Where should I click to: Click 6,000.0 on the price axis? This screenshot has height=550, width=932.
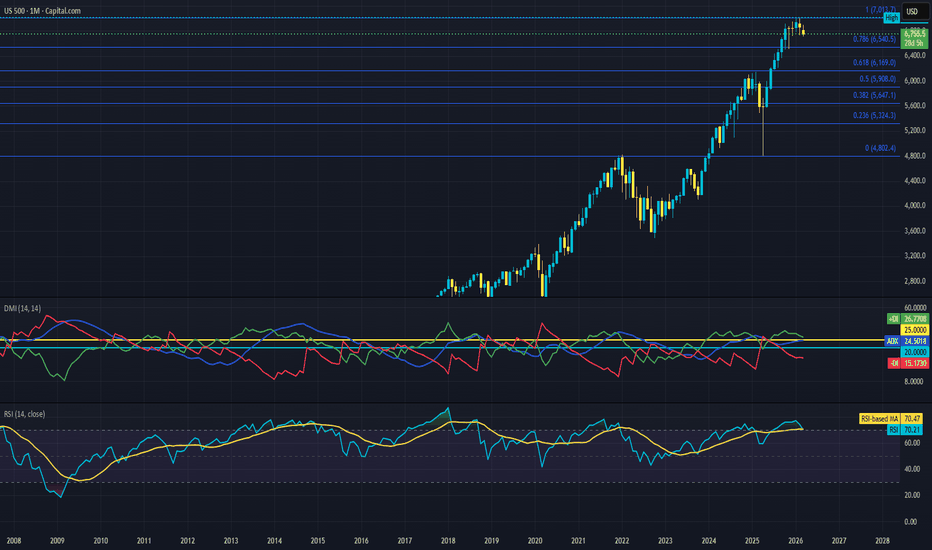[x=915, y=81]
